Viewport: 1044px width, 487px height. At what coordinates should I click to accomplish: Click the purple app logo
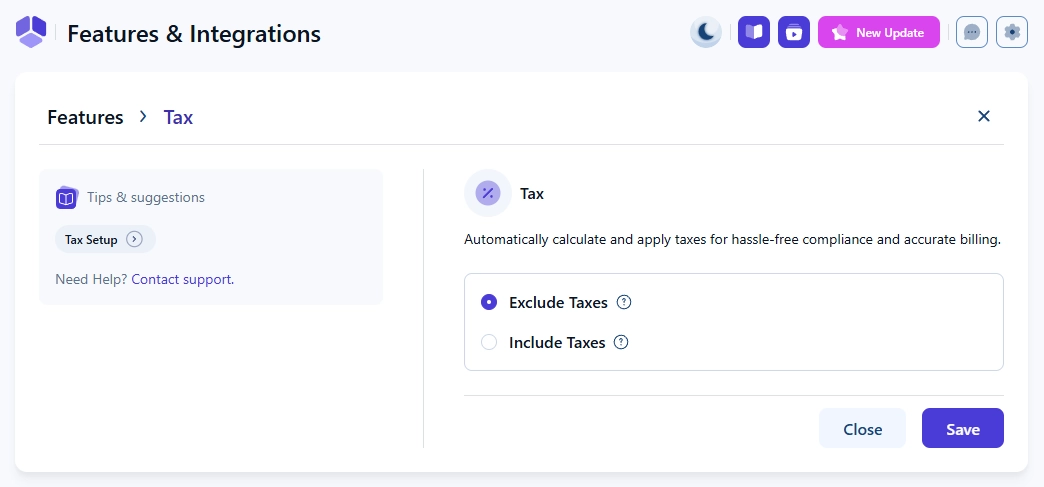coord(31,32)
